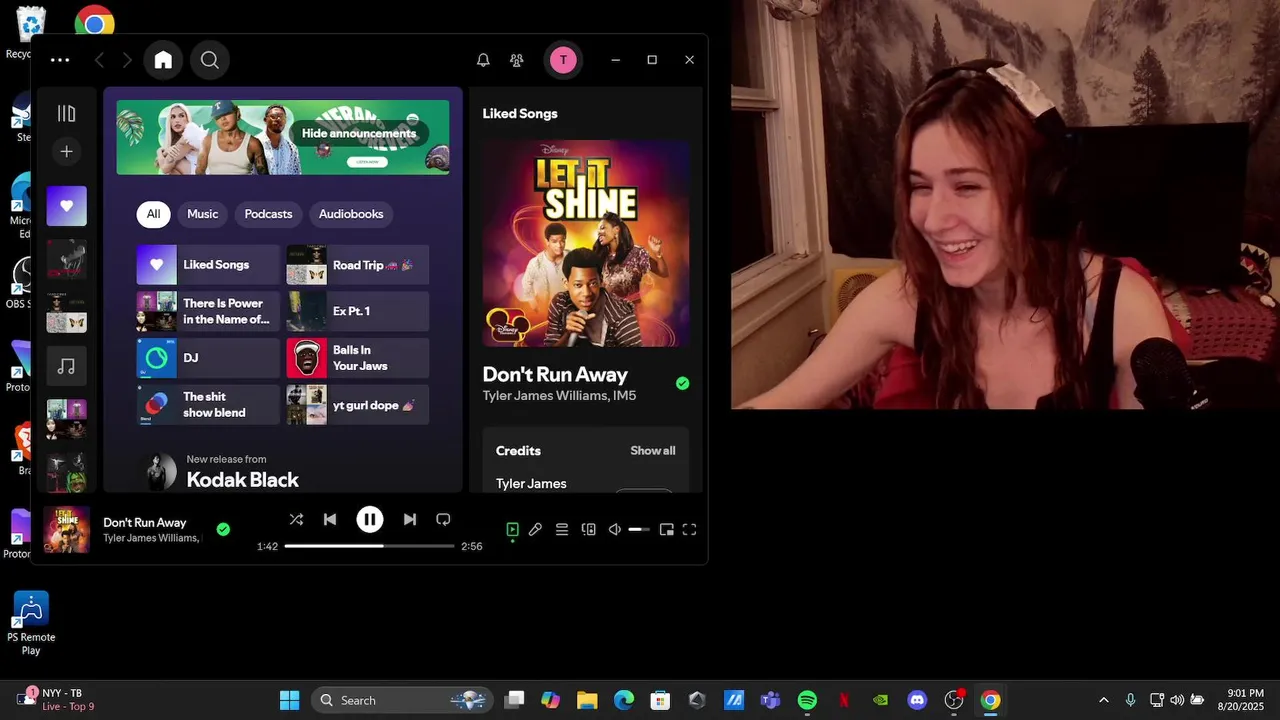
Task: Open yt gurl dope playlist card
Action: pyautogui.click(x=358, y=405)
